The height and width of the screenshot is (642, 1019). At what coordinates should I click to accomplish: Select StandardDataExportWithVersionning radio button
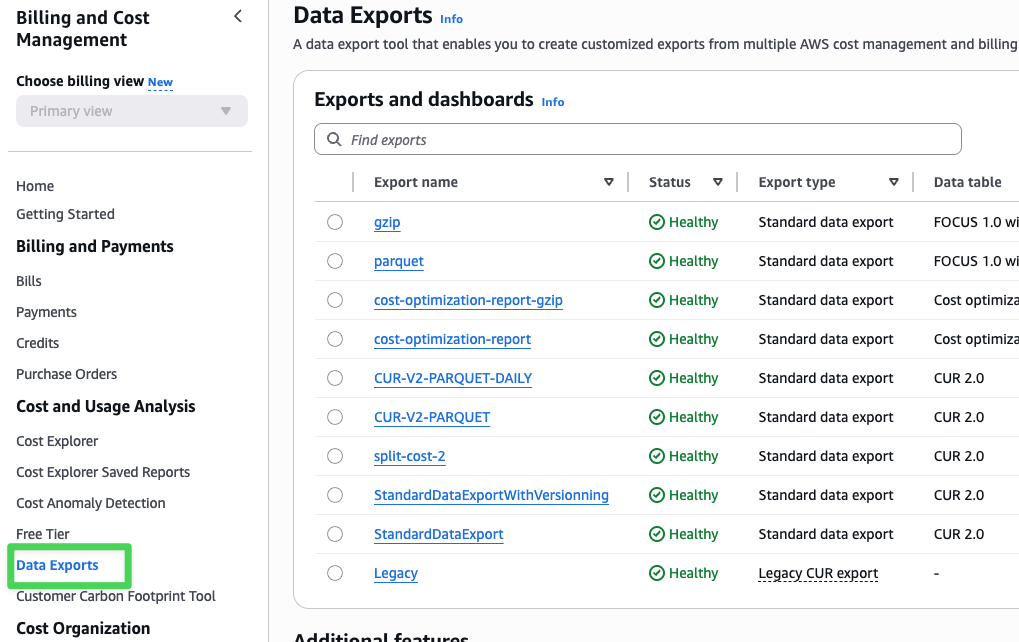(x=335, y=495)
